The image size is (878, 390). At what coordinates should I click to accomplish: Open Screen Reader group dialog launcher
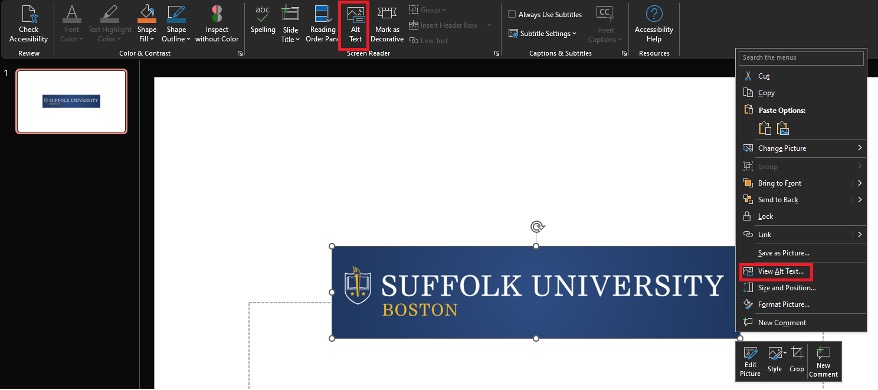click(496, 54)
